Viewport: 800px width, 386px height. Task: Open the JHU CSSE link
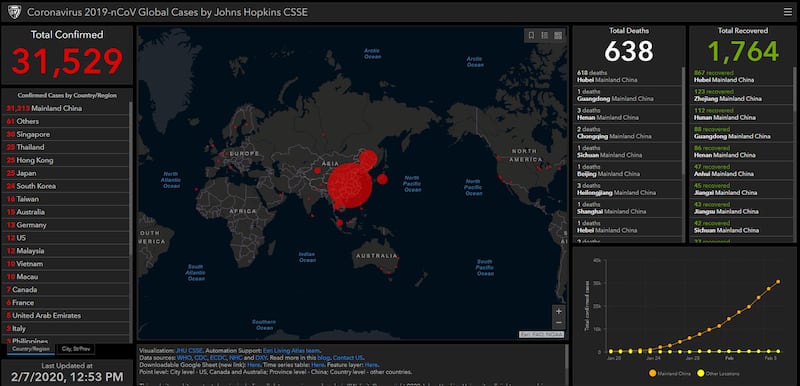coord(189,351)
